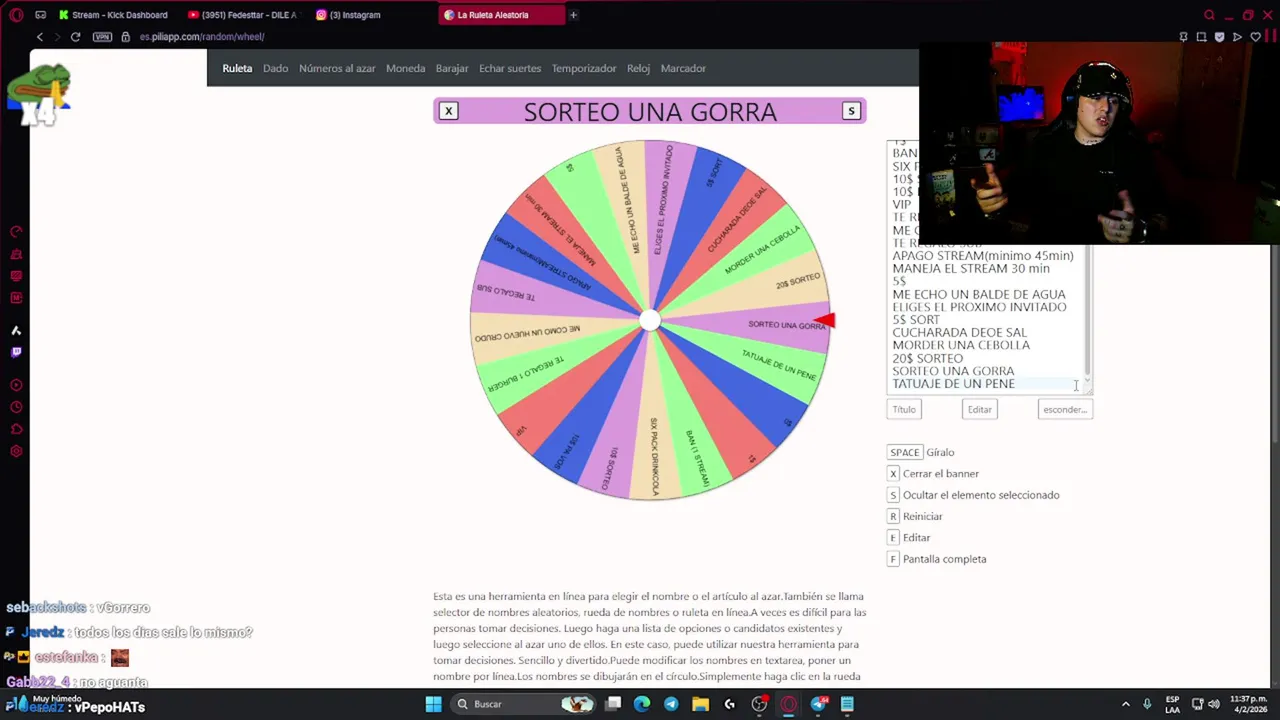This screenshot has height=720, width=1280.
Task: Click F key for Pantalla completa
Action: point(893,559)
